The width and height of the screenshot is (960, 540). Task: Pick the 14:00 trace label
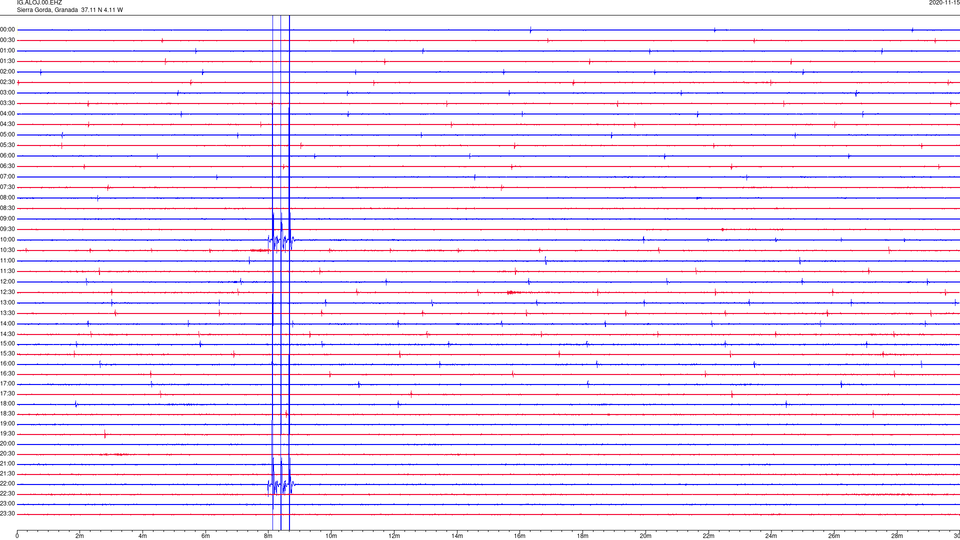pyautogui.click(x=8, y=323)
